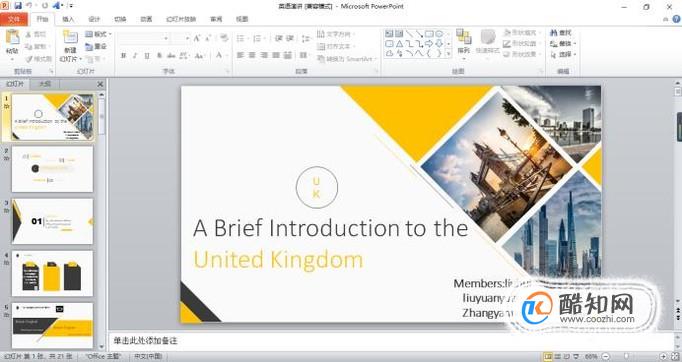Screen dimensions: 682x362
Task: Open PowerPoint help question mark icon
Action: 677,19
